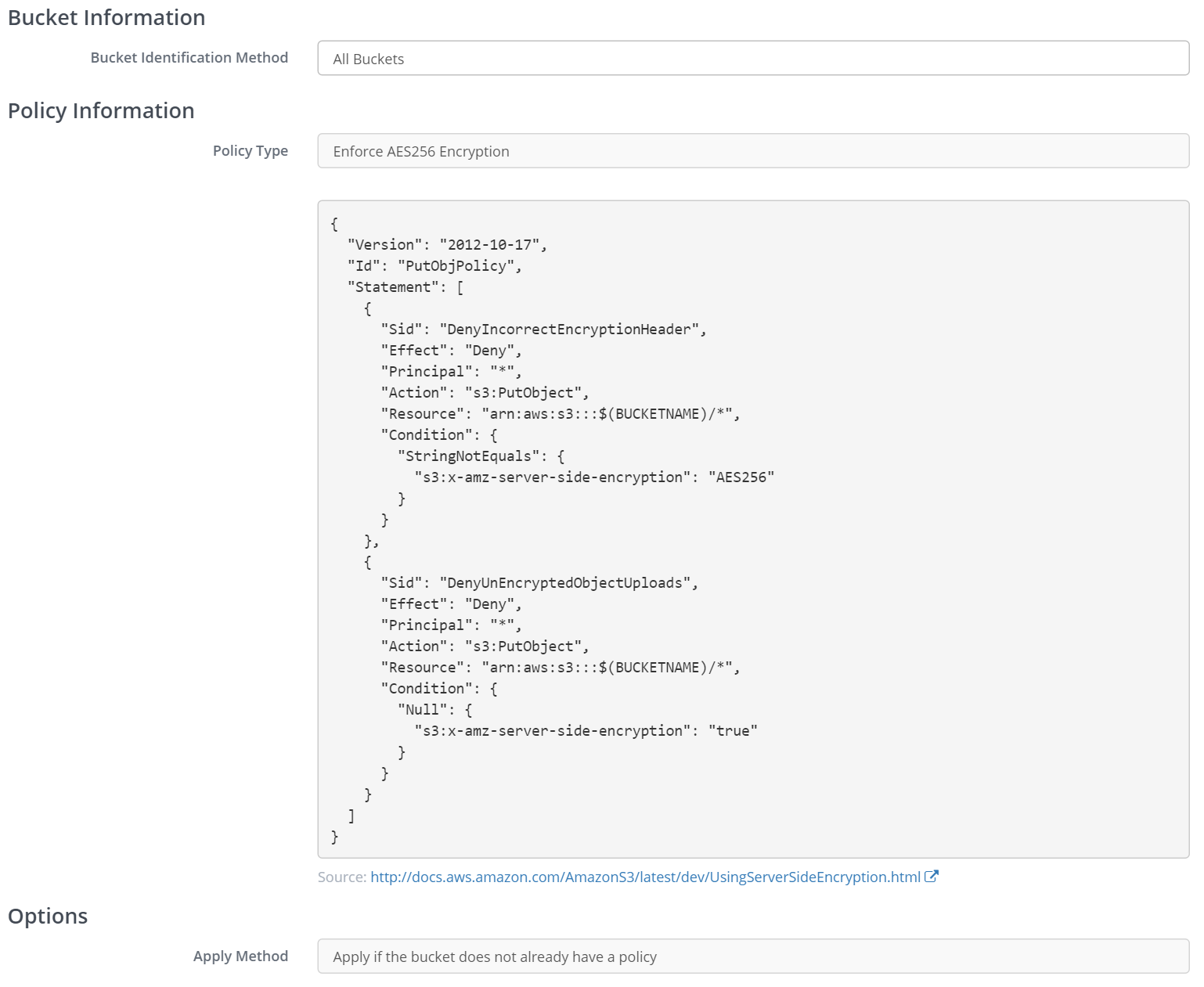Click the "Id": "PutObjPolicy" line in policy

(x=434, y=266)
